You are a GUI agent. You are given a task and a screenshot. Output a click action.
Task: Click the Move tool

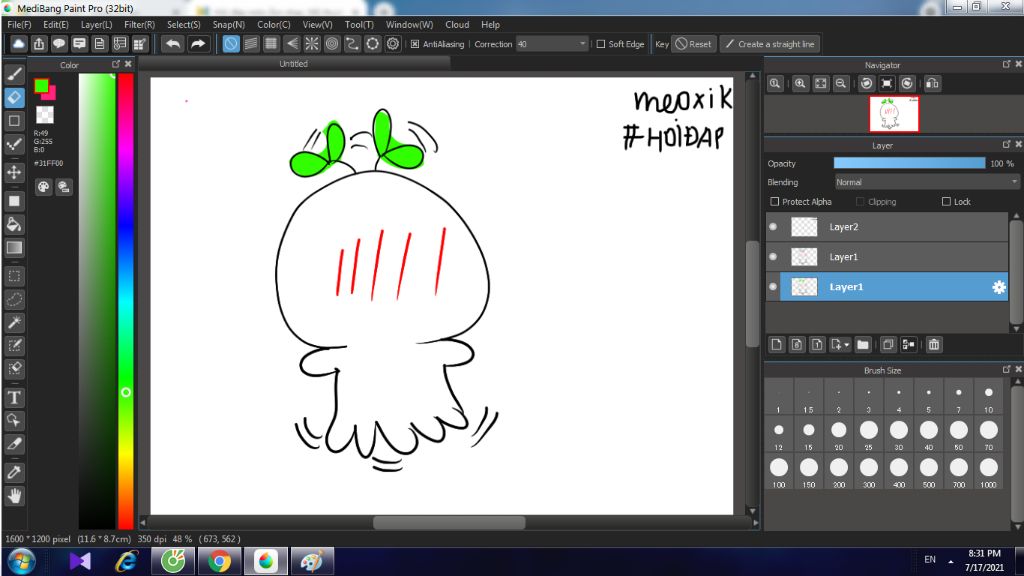(x=14, y=172)
